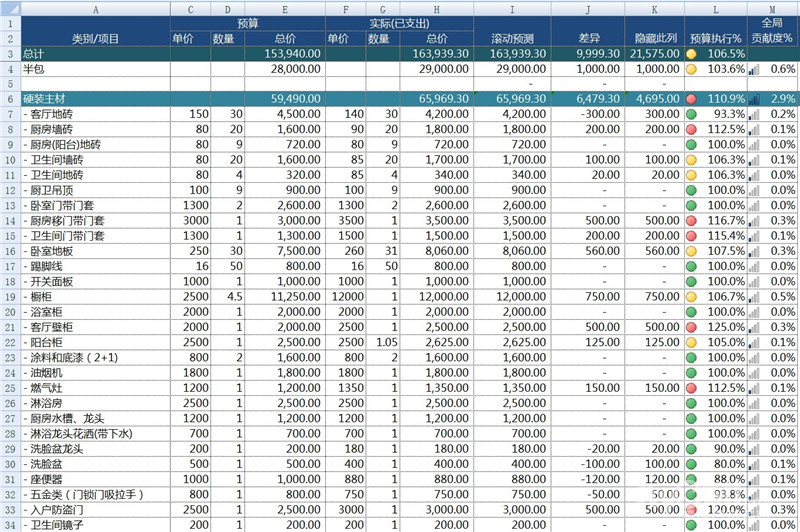Select the 入户防盗门 item cell
Viewport: 800px width, 532px height.
pos(95,510)
